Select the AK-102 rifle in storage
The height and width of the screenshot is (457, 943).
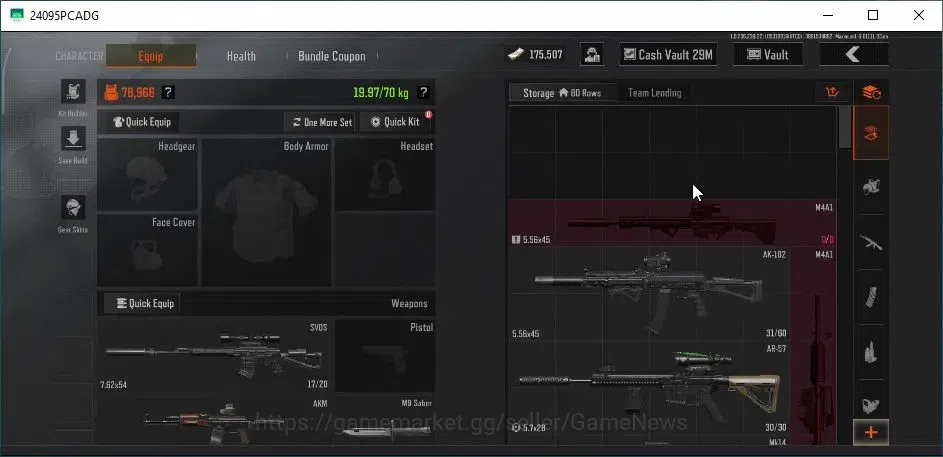(x=649, y=294)
